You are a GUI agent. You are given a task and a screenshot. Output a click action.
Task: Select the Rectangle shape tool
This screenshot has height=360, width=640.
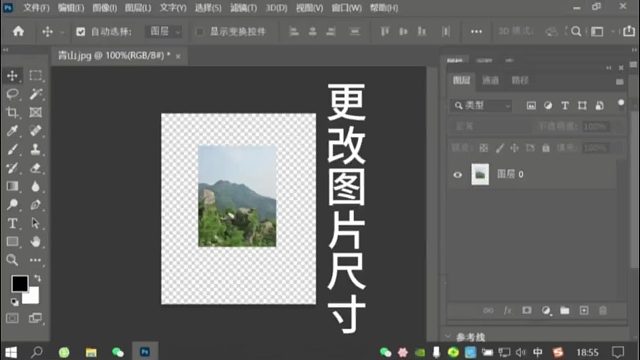12,242
